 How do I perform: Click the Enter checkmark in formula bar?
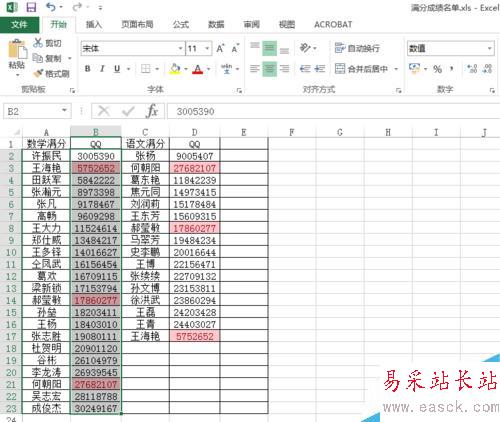click(x=128, y=111)
